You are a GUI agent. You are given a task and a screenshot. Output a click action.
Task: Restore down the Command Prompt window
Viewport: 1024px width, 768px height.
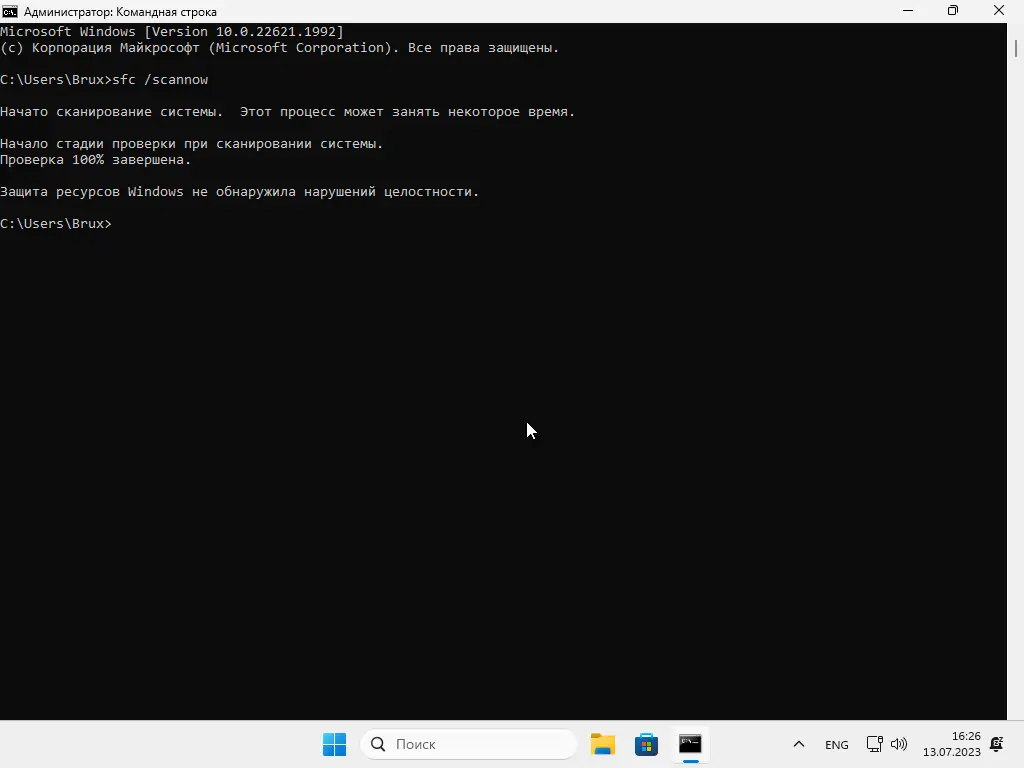tap(953, 10)
